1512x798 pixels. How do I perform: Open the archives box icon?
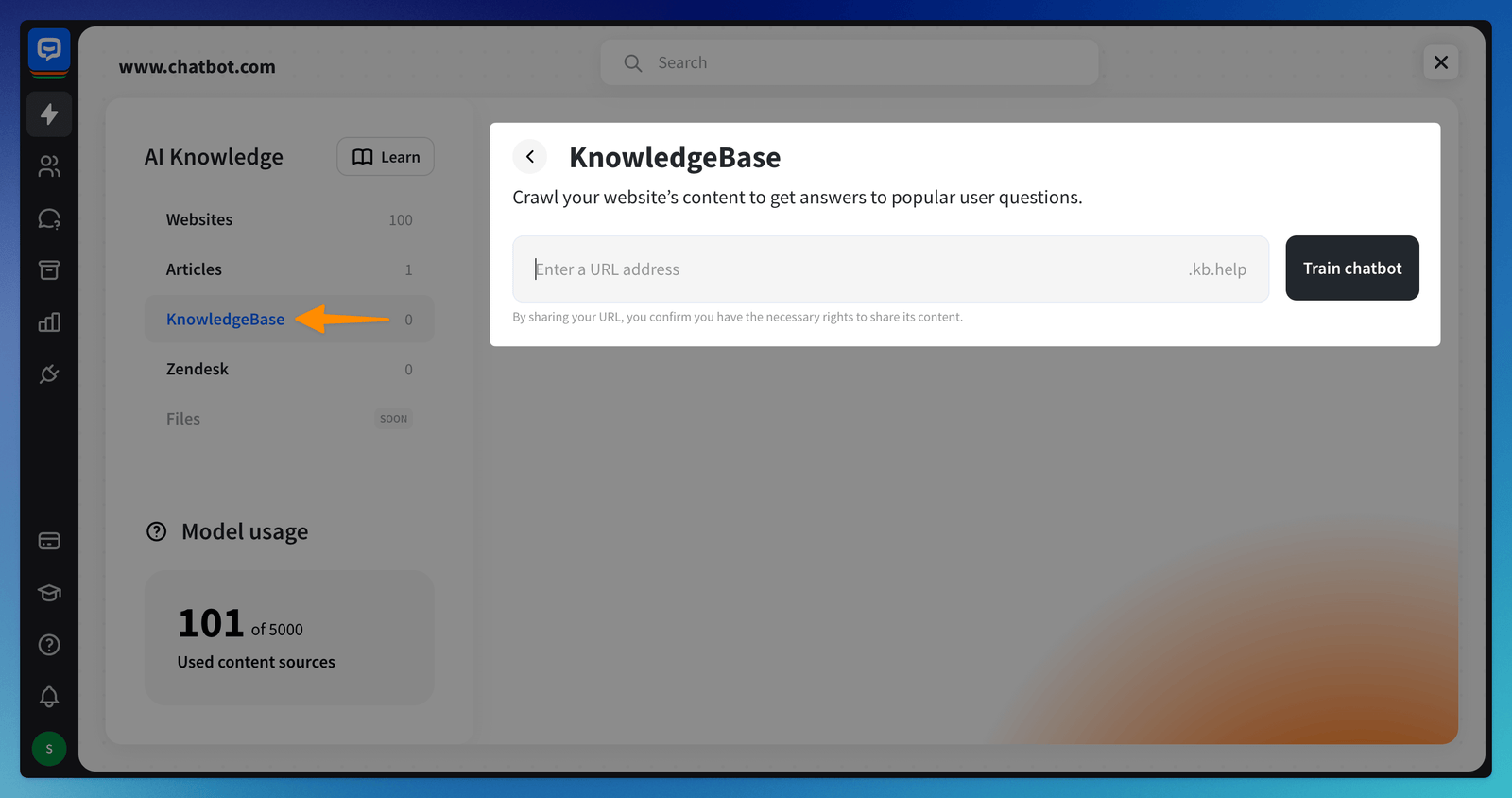point(49,270)
